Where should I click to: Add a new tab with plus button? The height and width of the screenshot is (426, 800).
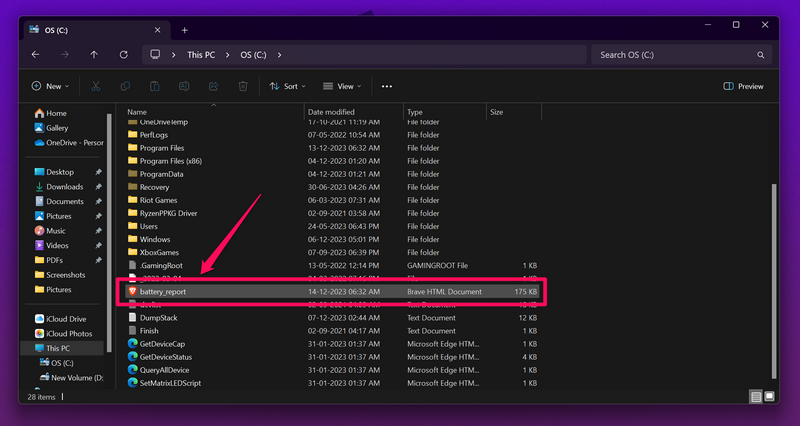point(184,30)
